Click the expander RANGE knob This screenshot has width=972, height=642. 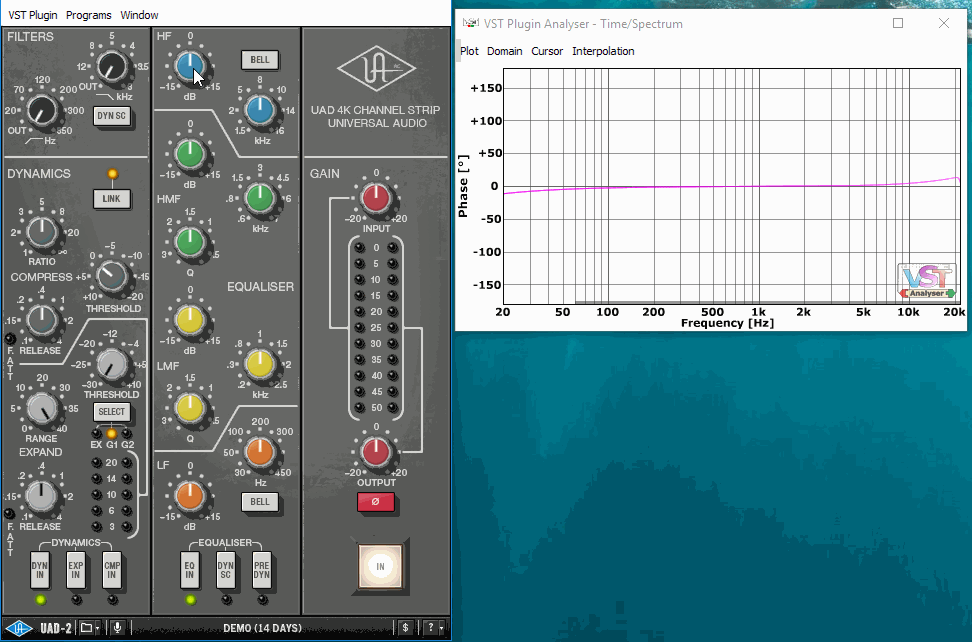(x=42, y=409)
